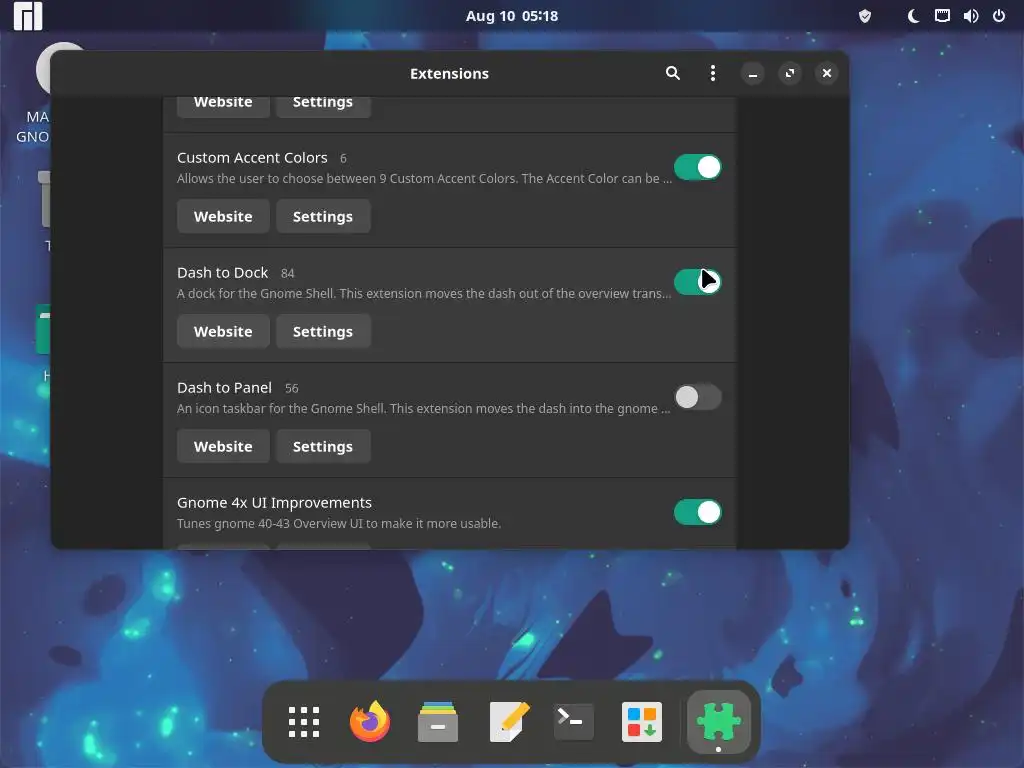Launch the terminal from dock

tap(573, 722)
